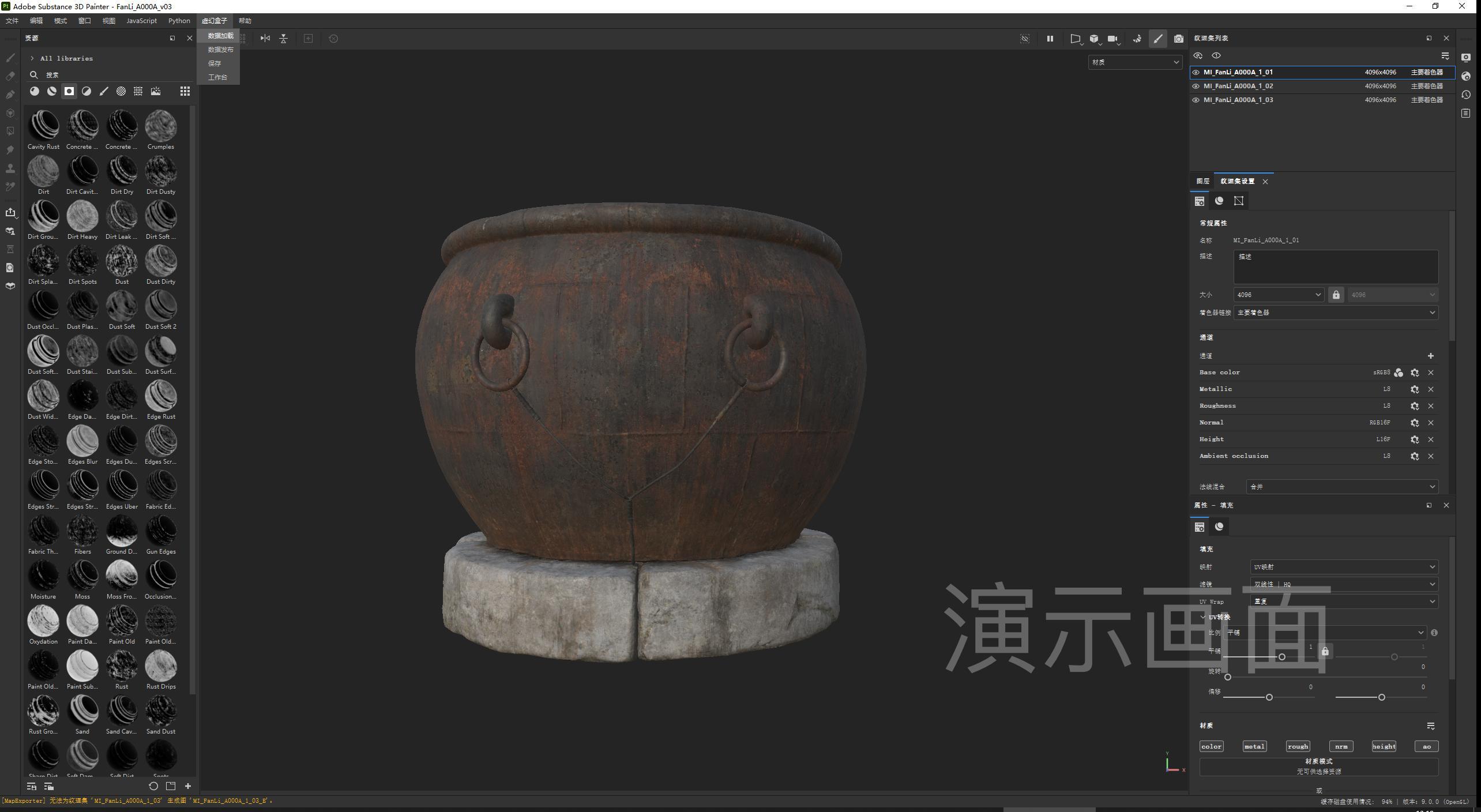Add a new channel with plus icon
Image resolution: width=1481 pixels, height=812 pixels.
1431,356
